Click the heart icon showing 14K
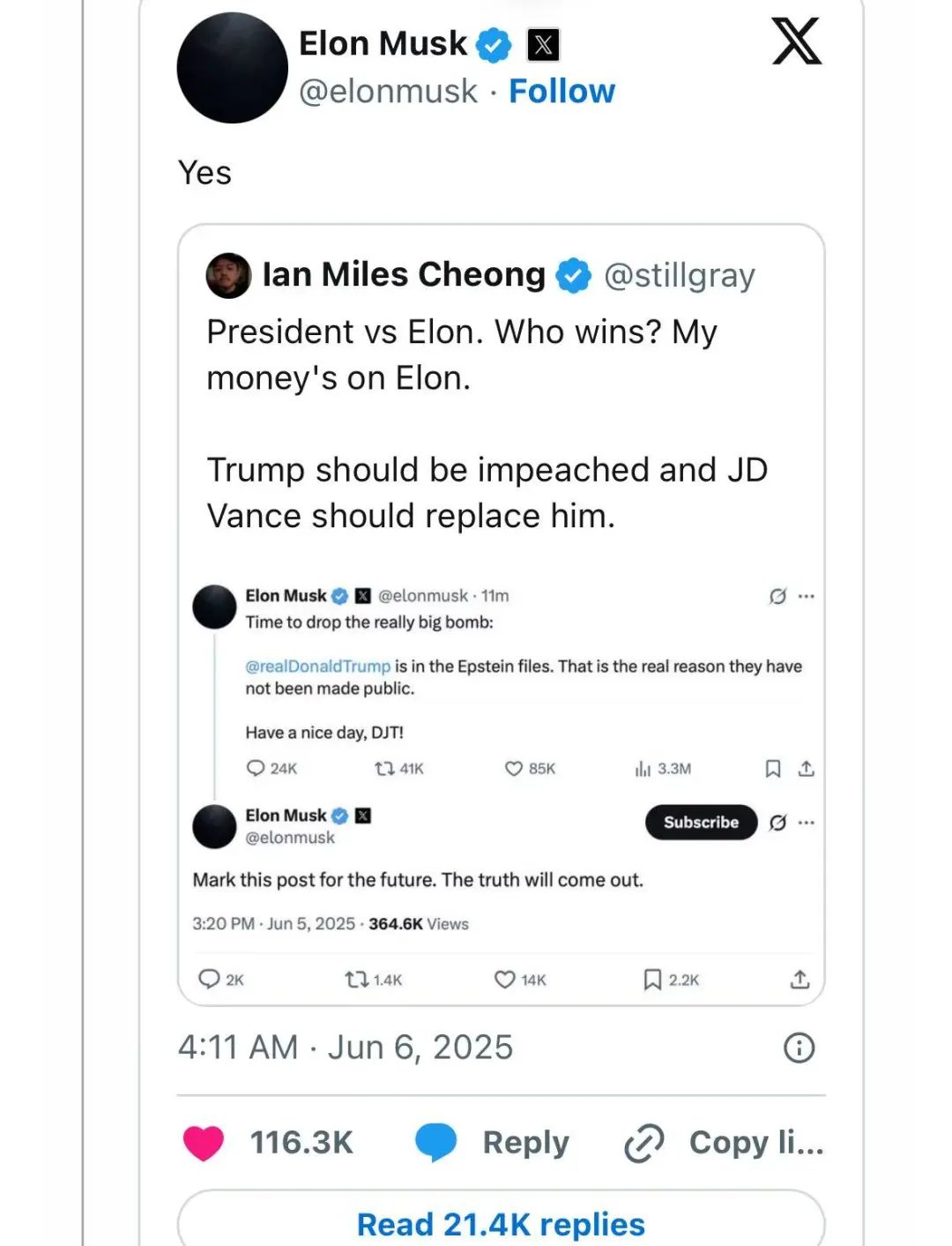This screenshot has width=952, height=1246. point(504,980)
